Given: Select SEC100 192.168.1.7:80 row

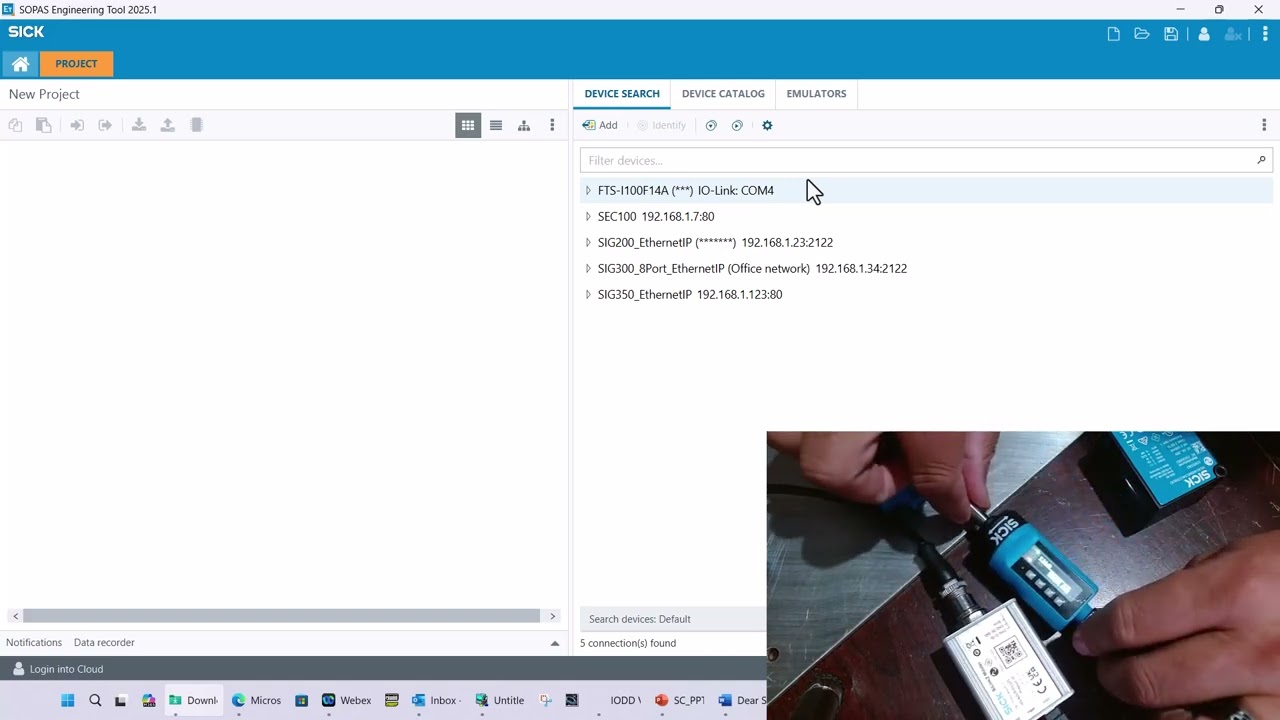Looking at the screenshot, I should click(x=926, y=216).
